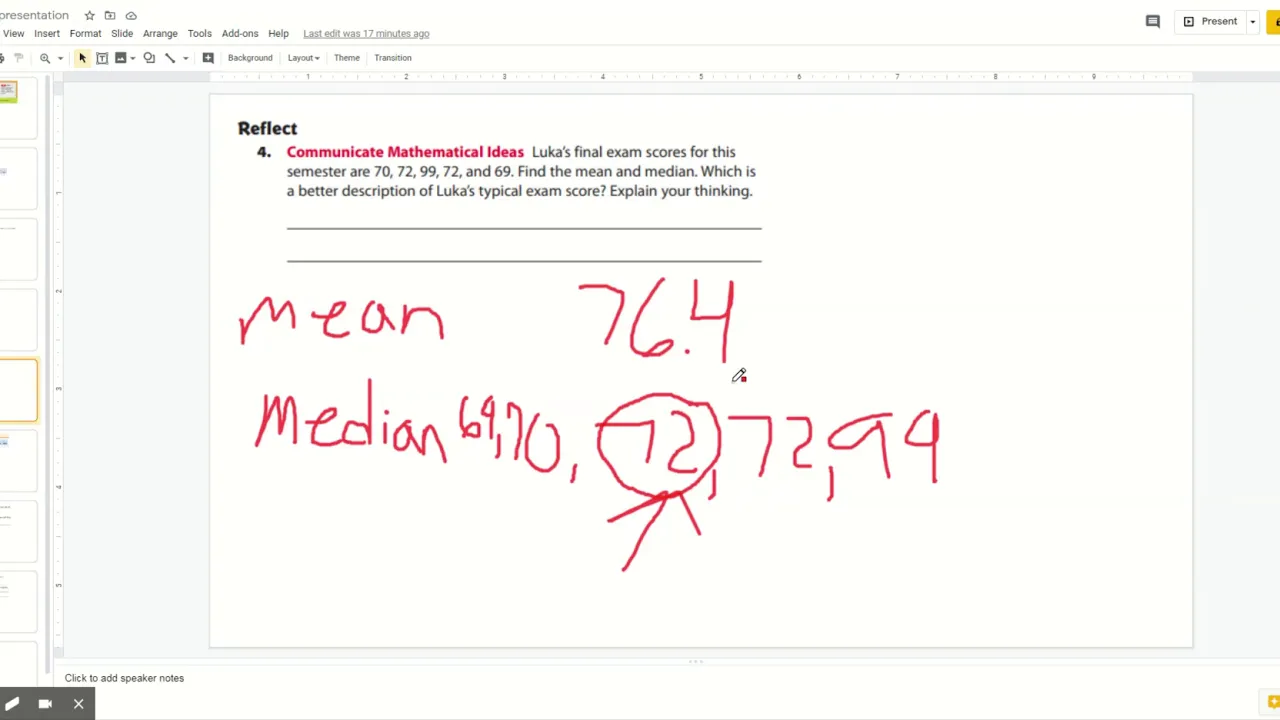Open the comment history icon
1280x720 pixels.
pos(1152,21)
